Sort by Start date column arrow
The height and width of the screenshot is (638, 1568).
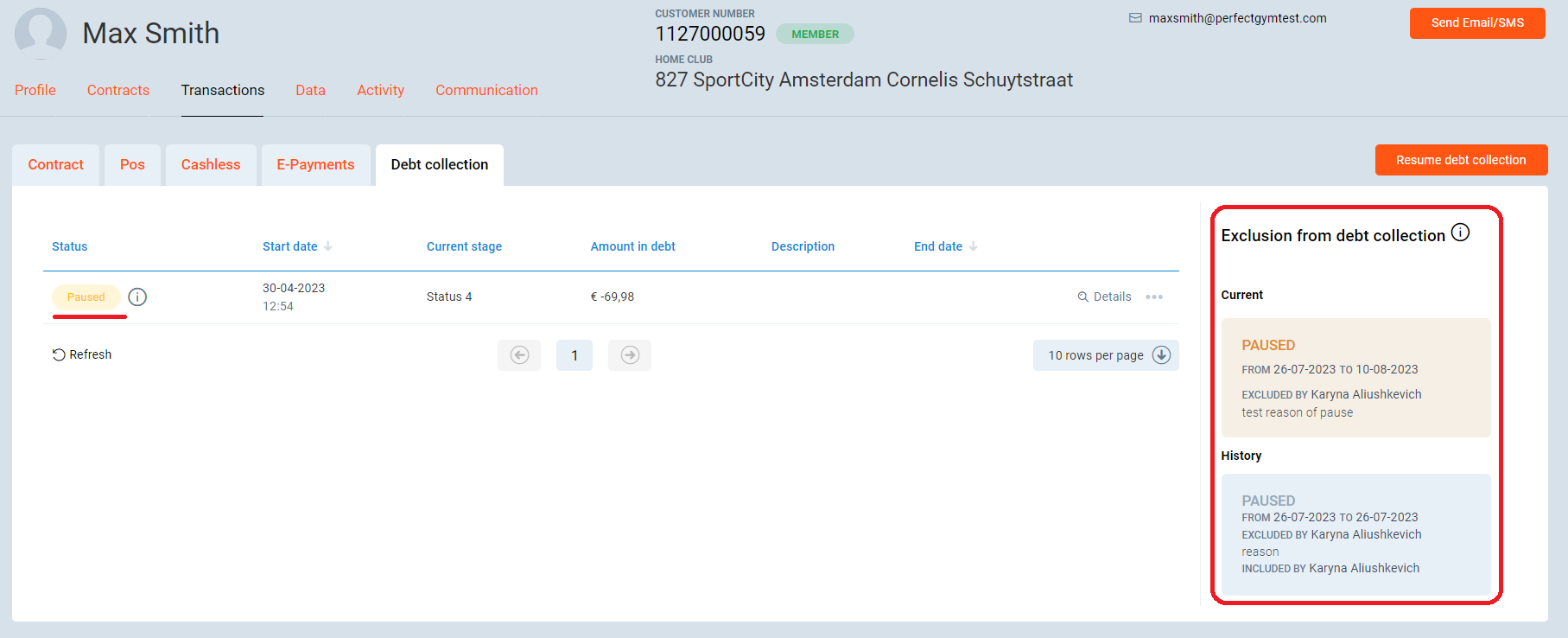(x=328, y=246)
